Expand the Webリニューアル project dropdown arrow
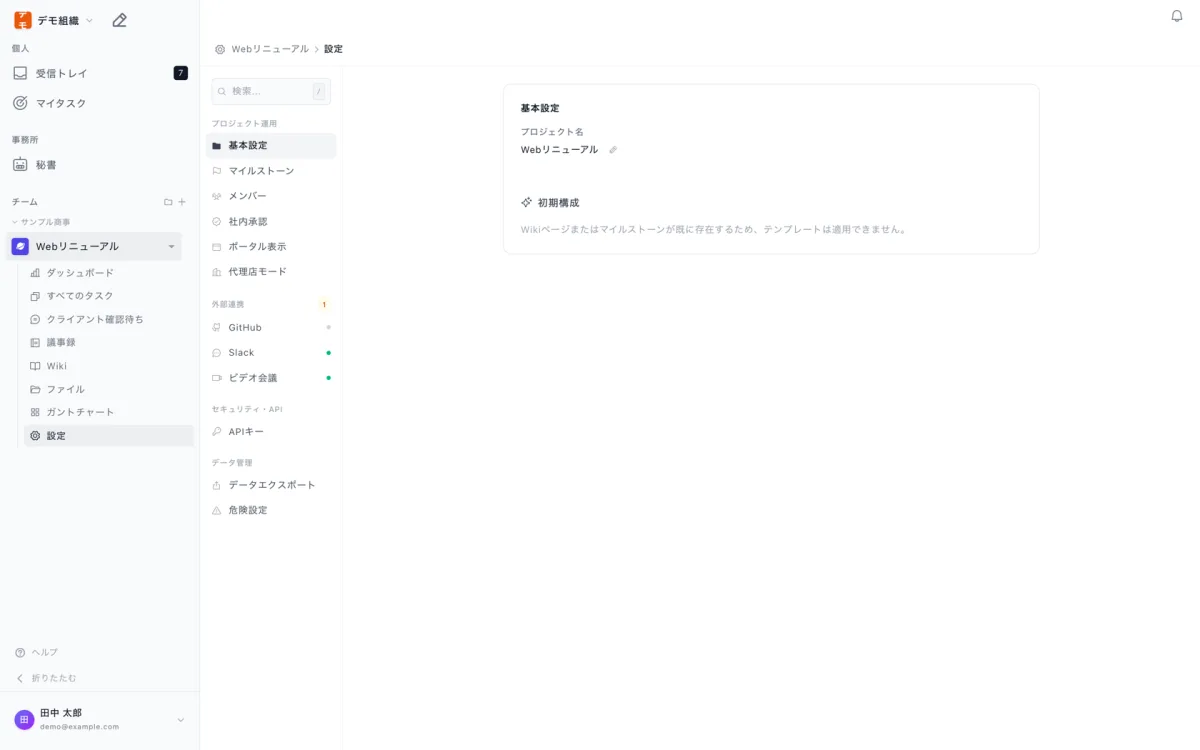This screenshot has width=1200, height=750. pyautogui.click(x=171, y=247)
